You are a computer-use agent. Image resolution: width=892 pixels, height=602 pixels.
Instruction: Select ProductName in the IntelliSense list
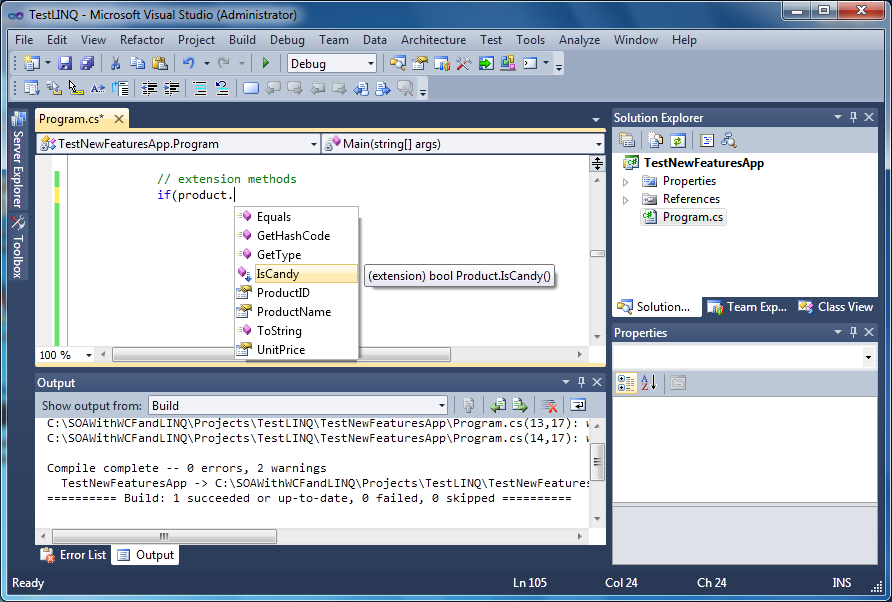coord(297,312)
